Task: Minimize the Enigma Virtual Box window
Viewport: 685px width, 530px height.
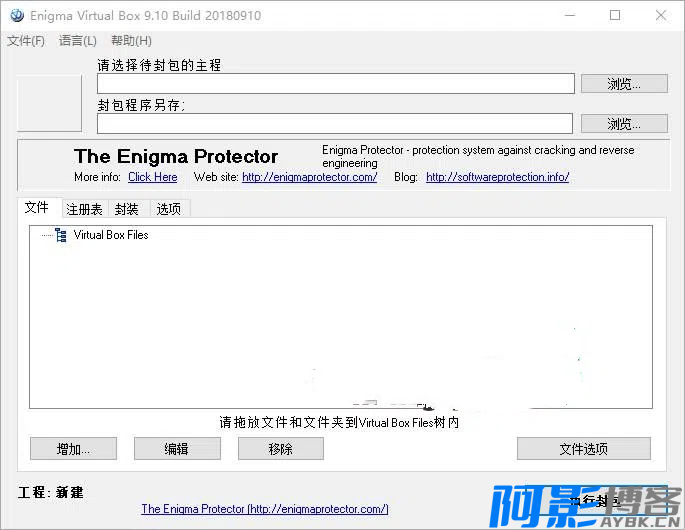Action: [570, 16]
